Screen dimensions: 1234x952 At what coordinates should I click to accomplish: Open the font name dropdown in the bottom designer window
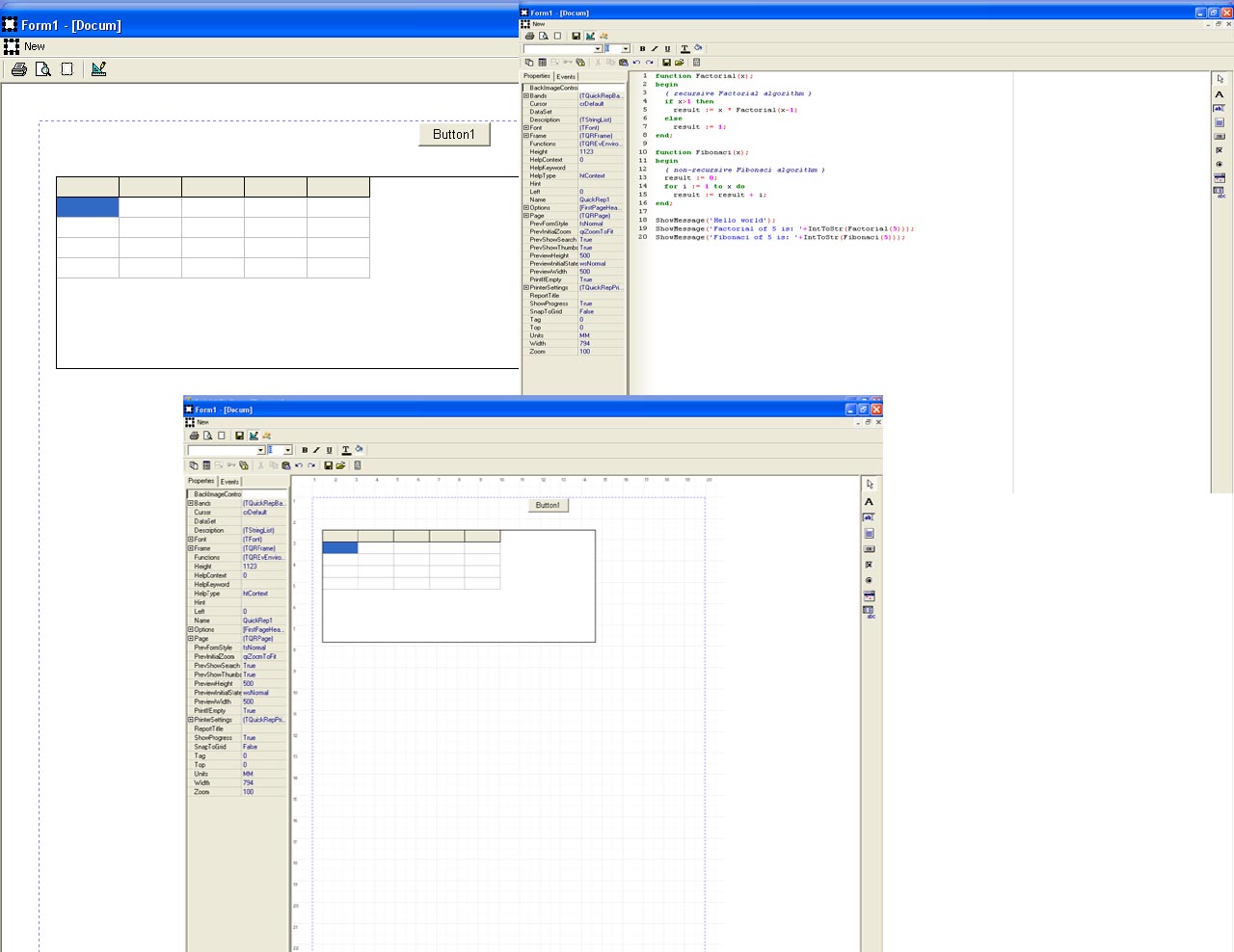(x=260, y=450)
